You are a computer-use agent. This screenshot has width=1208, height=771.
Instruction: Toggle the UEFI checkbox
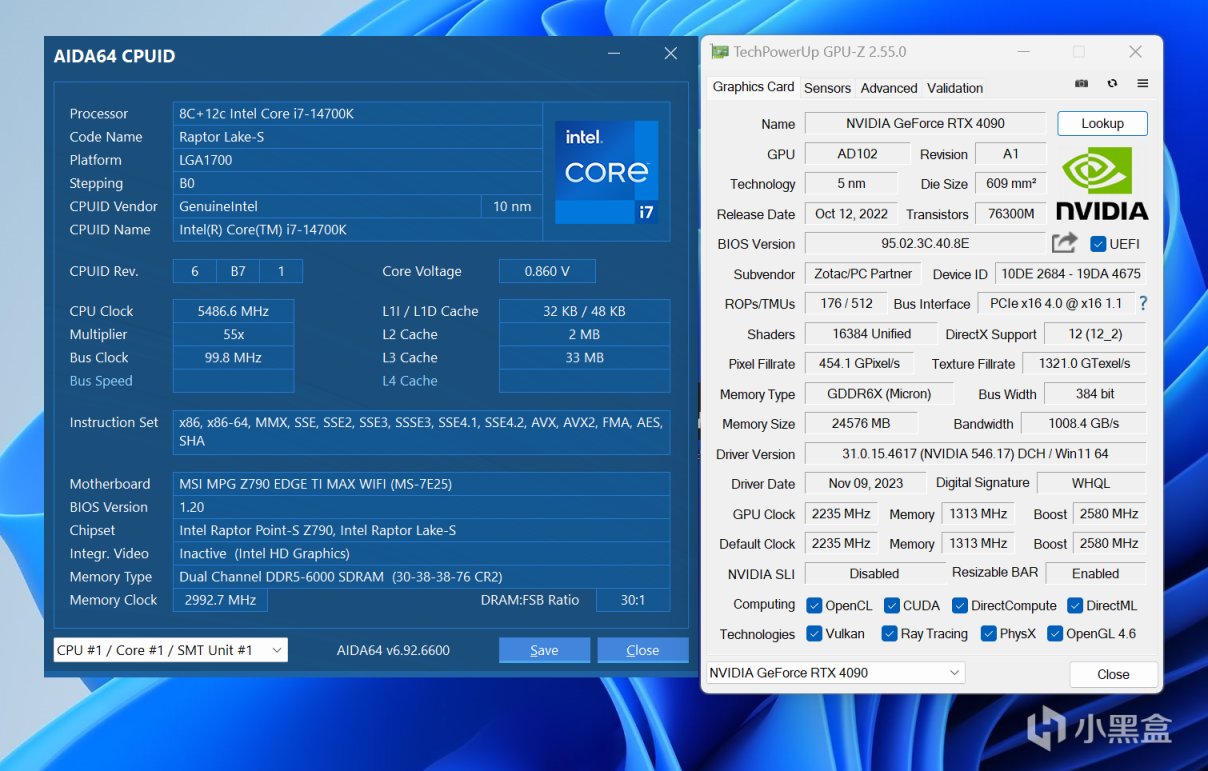[1098, 244]
